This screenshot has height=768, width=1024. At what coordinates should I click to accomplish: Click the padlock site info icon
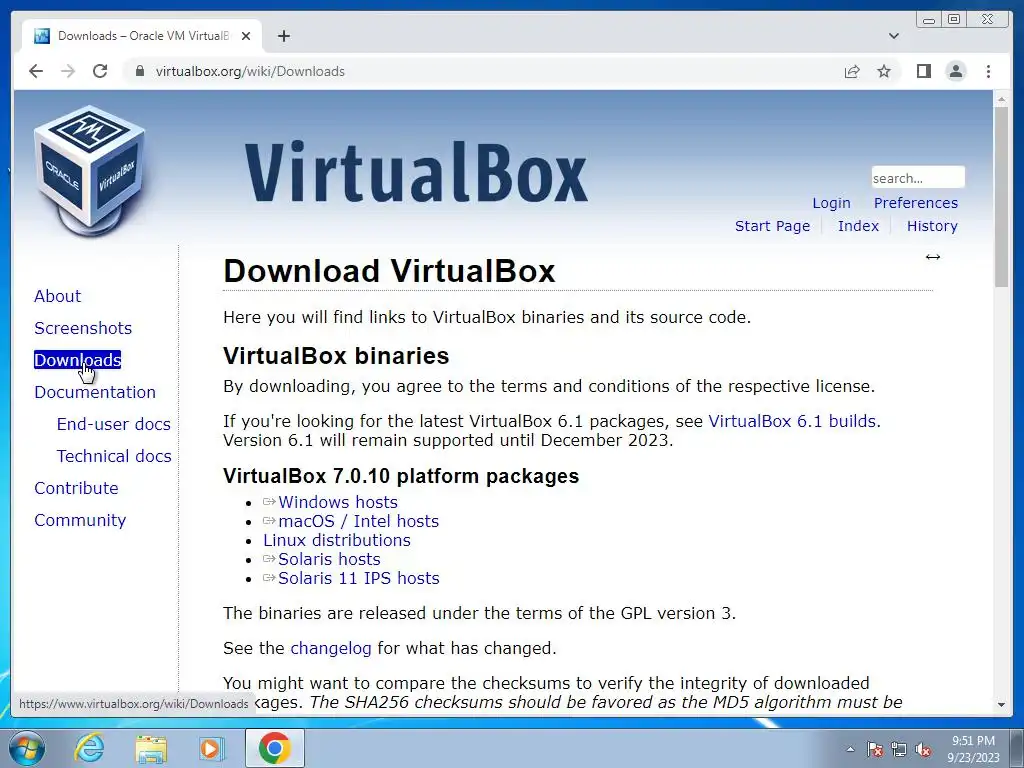139,71
